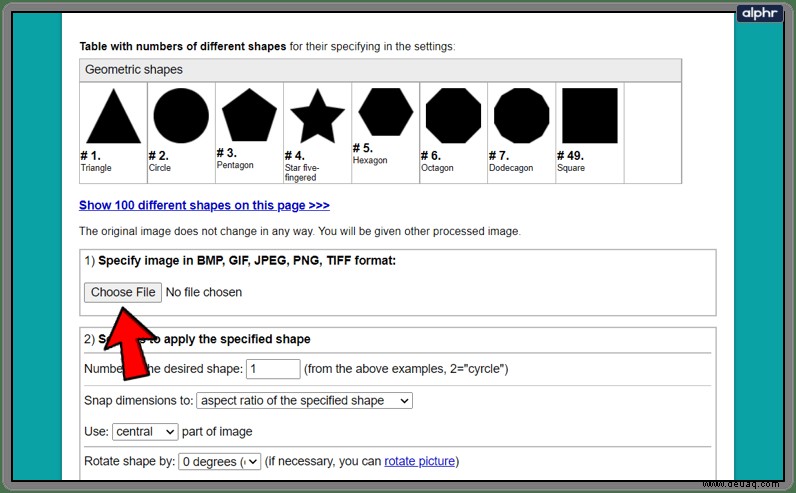Click the Hexagon shape icon #5
The image size is (796, 493).
coord(386,112)
